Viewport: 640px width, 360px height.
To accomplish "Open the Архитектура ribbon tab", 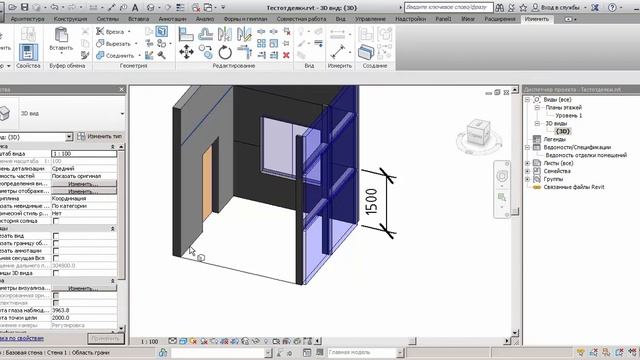I will point(27,19).
